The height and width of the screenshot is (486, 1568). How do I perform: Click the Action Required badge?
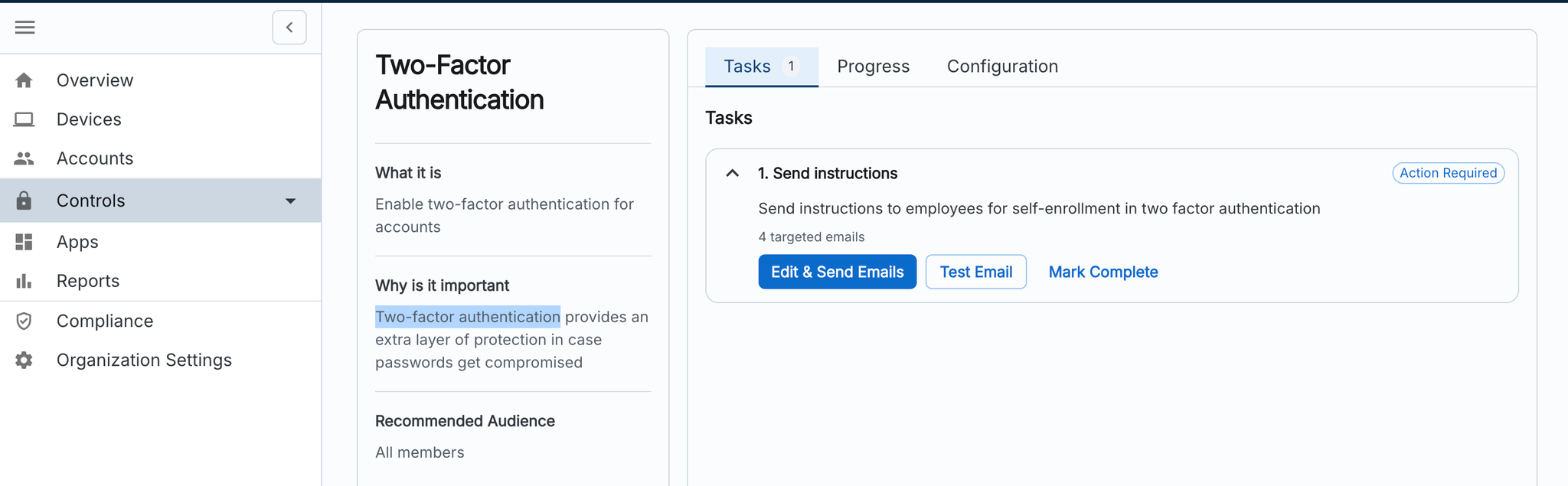click(1448, 173)
